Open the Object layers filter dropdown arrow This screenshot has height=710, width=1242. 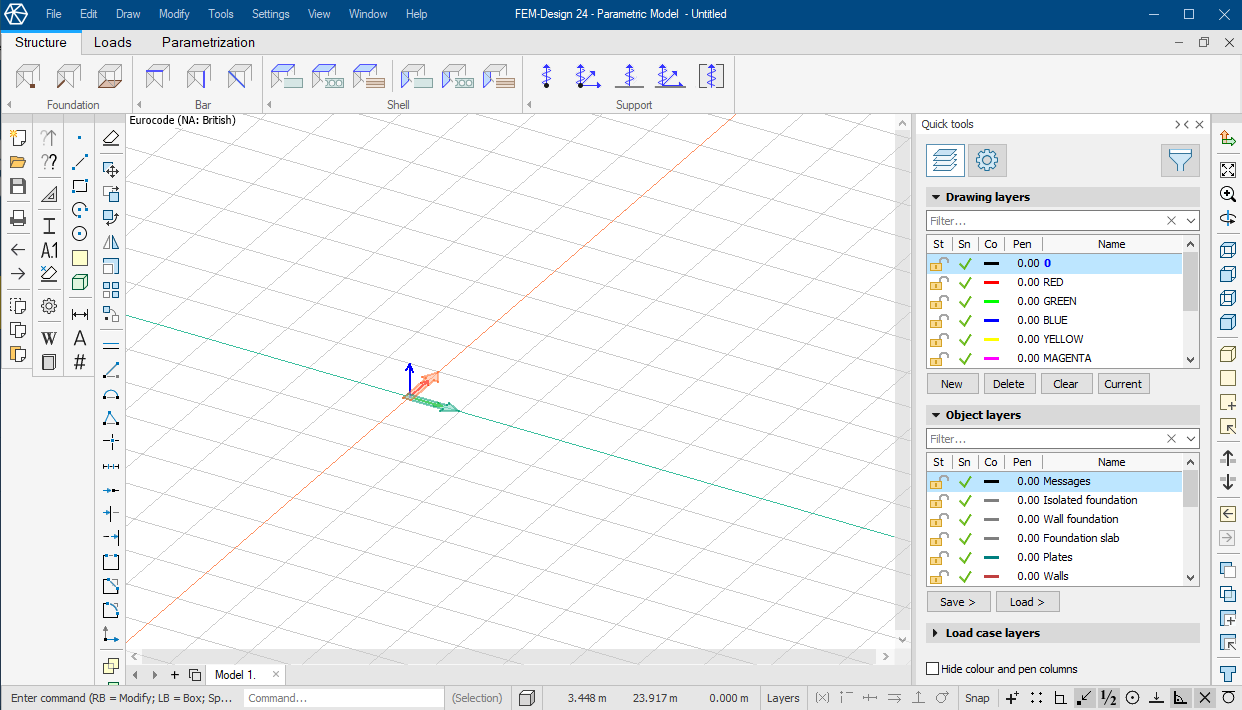(1190, 439)
